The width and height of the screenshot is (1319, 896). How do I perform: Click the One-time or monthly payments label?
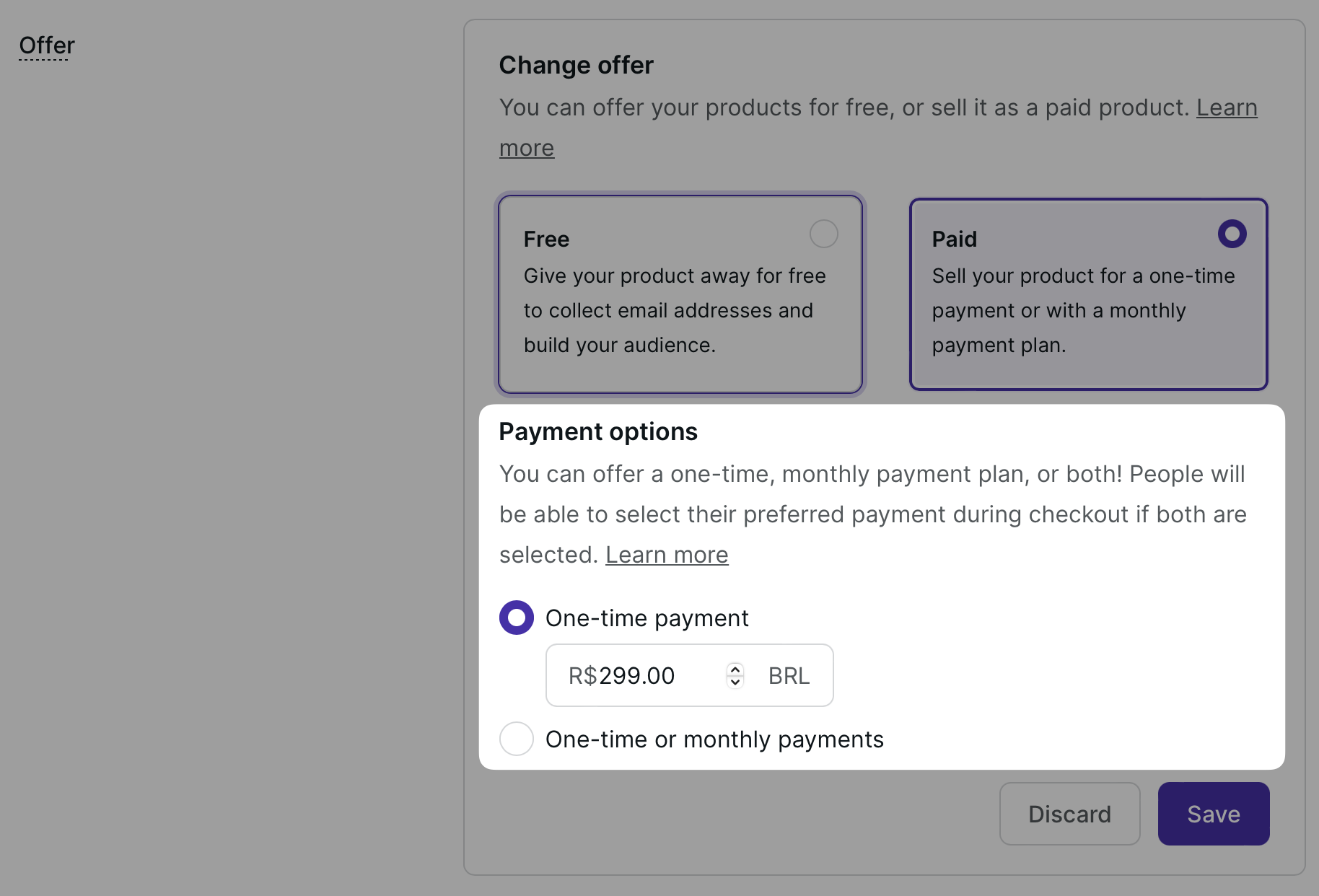coord(714,739)
